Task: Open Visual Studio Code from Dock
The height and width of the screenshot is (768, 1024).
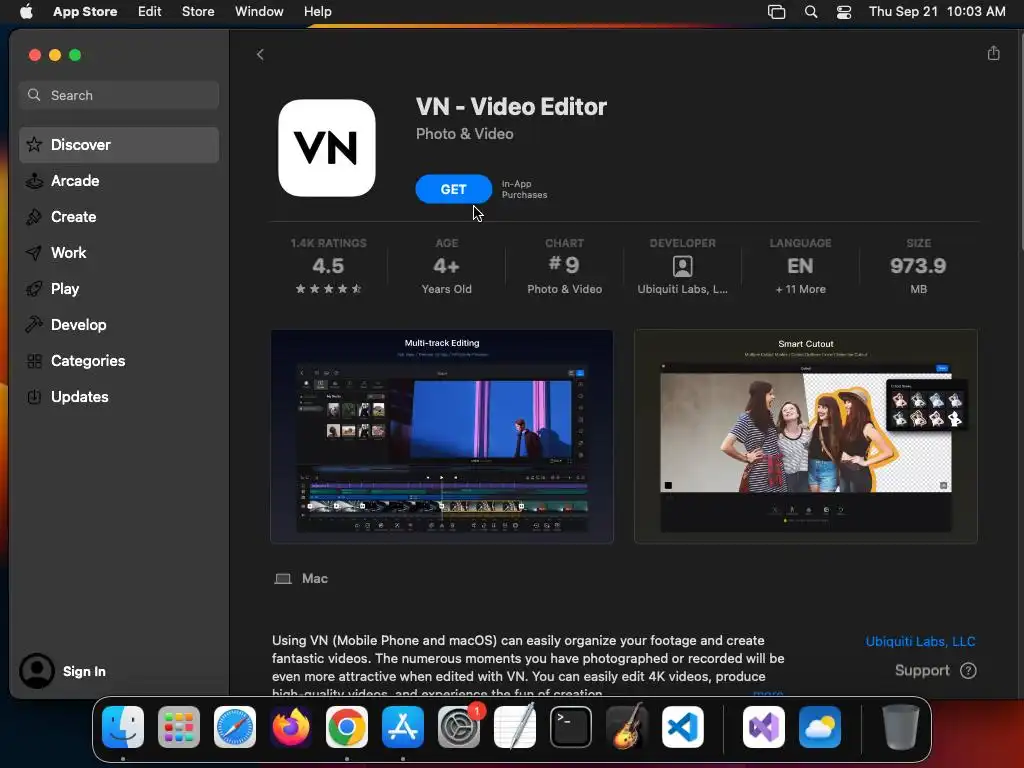Action: coord(683,727)
